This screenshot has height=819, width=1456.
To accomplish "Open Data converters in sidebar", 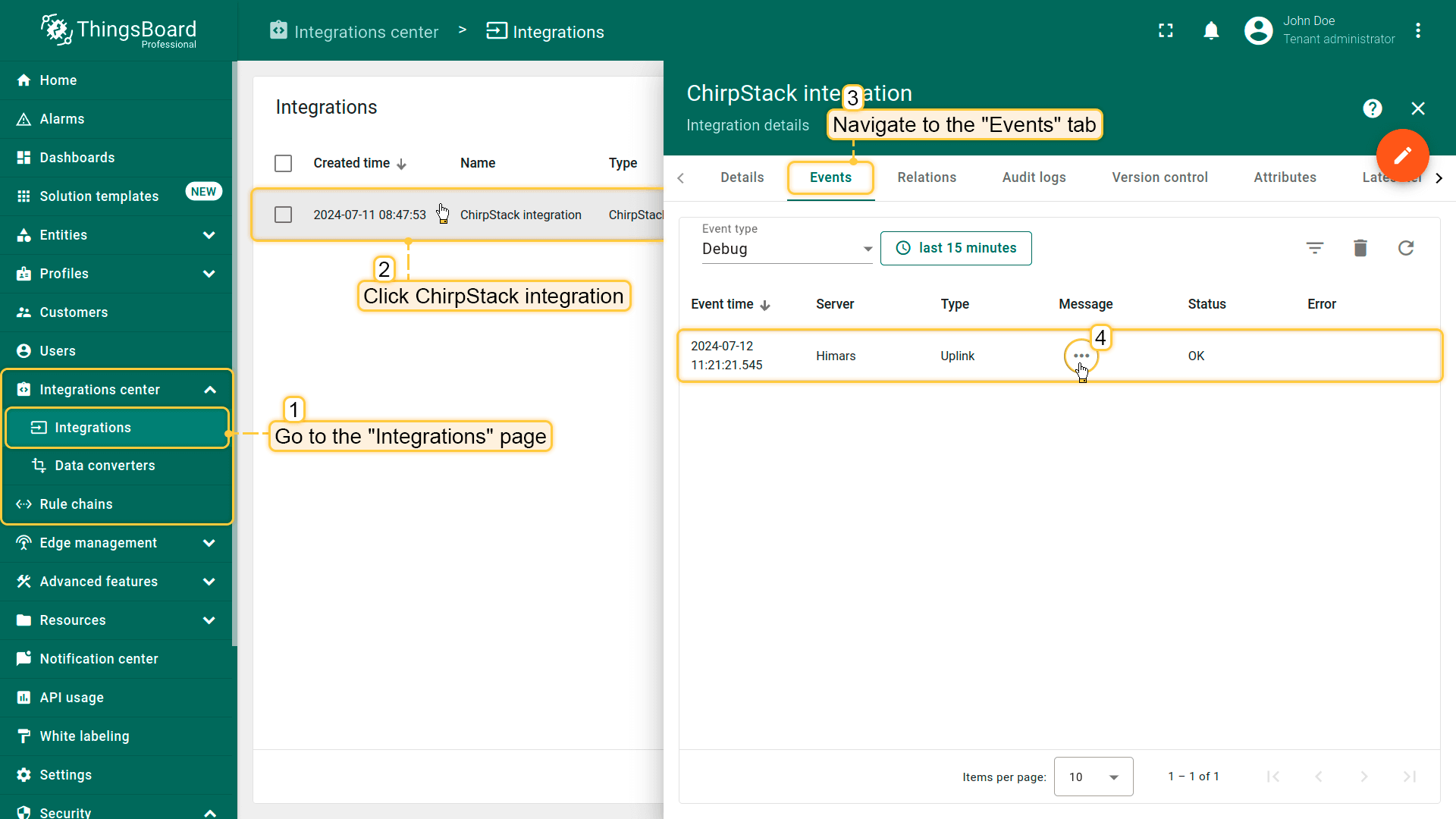I will click(105, 466).
